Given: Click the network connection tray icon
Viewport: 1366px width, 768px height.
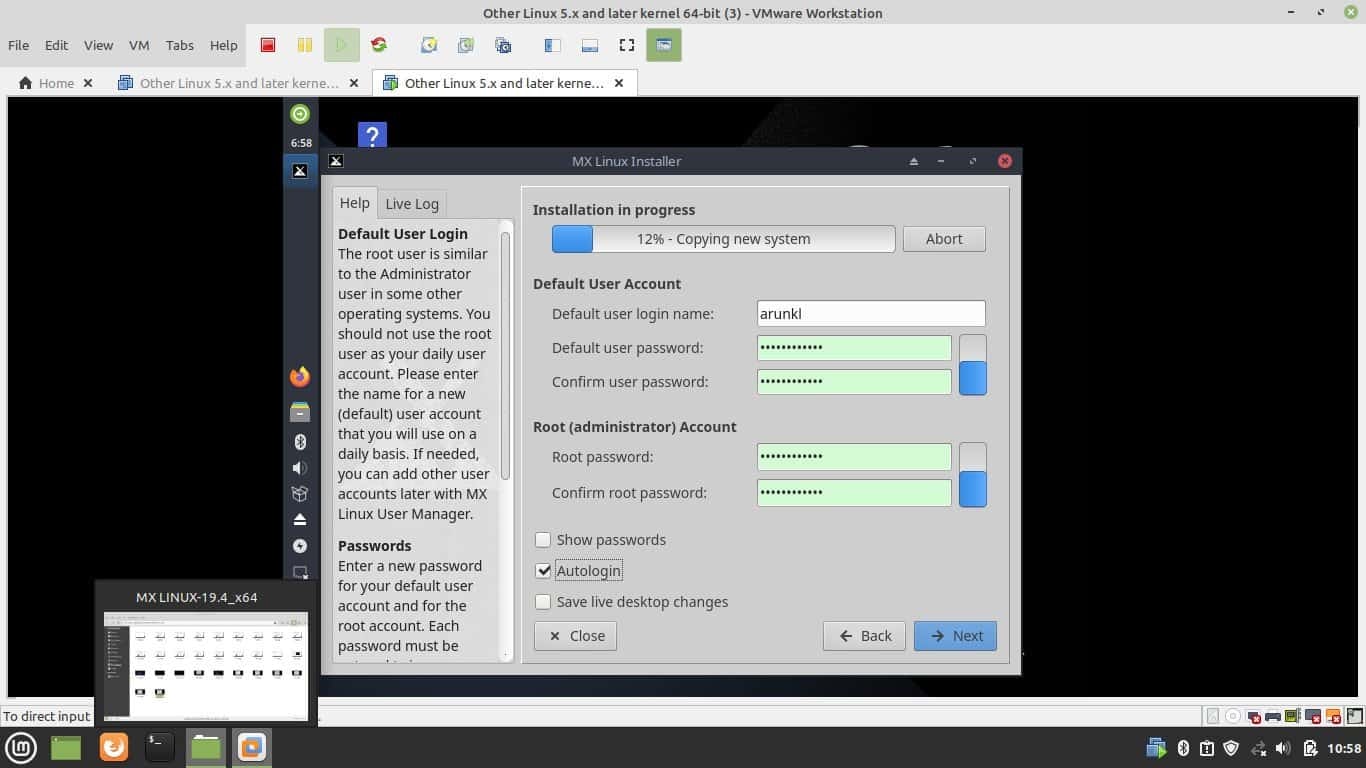Looking at the screenshot, I should [1258, 748].
